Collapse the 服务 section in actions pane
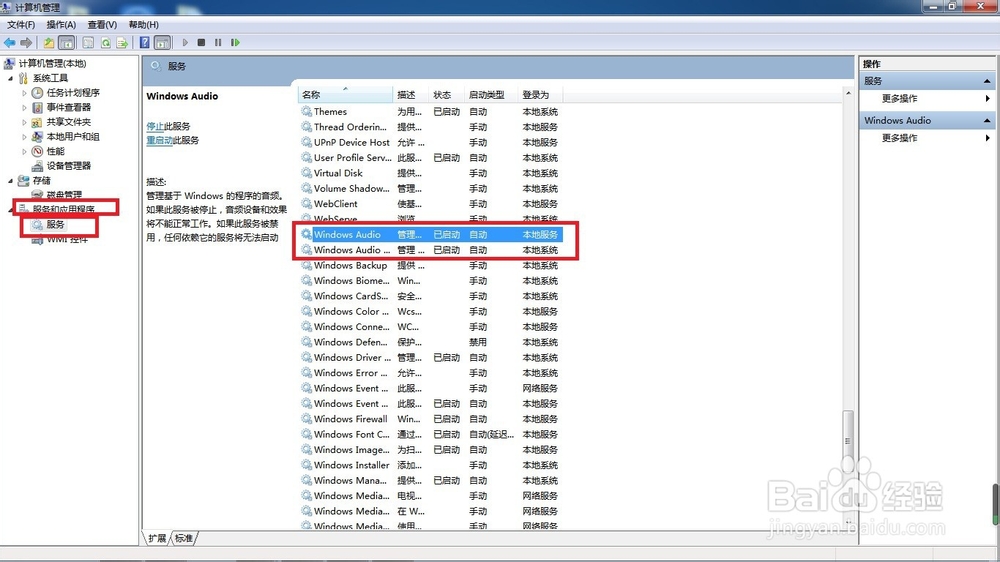Image resolution: width=1000 pixels, height=562 pixels. 987,81
